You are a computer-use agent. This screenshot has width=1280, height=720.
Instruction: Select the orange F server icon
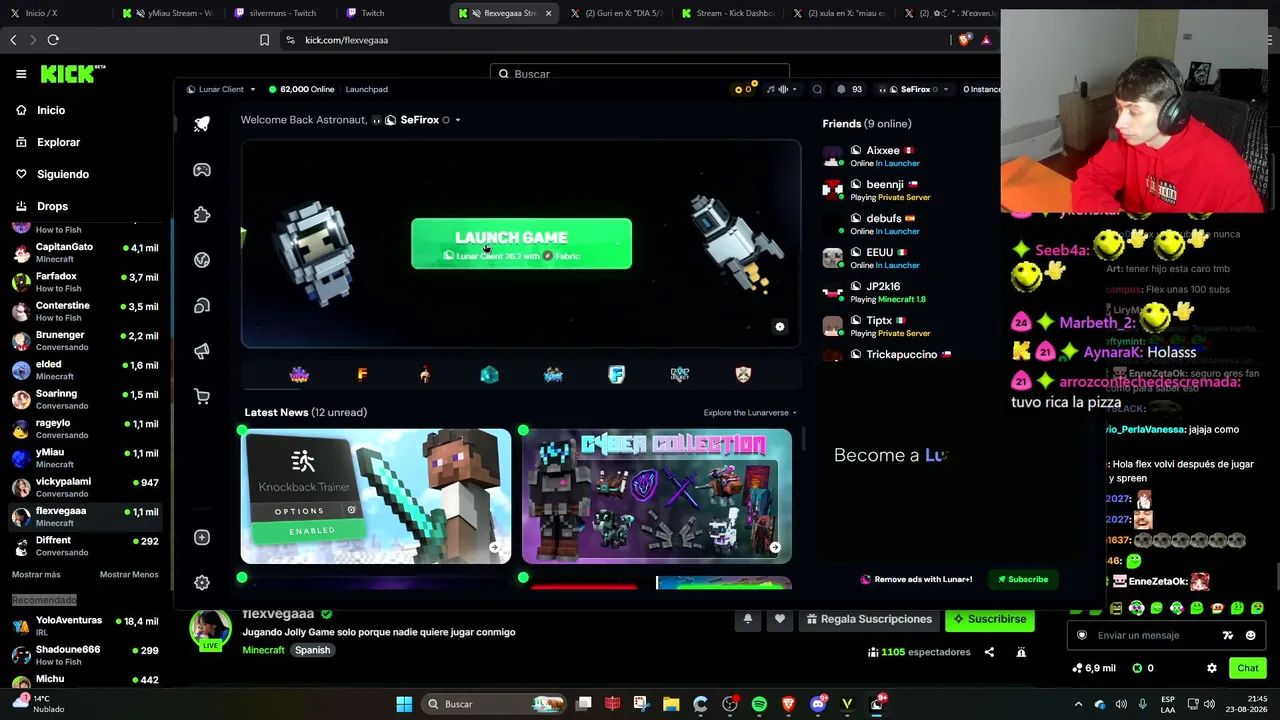(362, 374)
